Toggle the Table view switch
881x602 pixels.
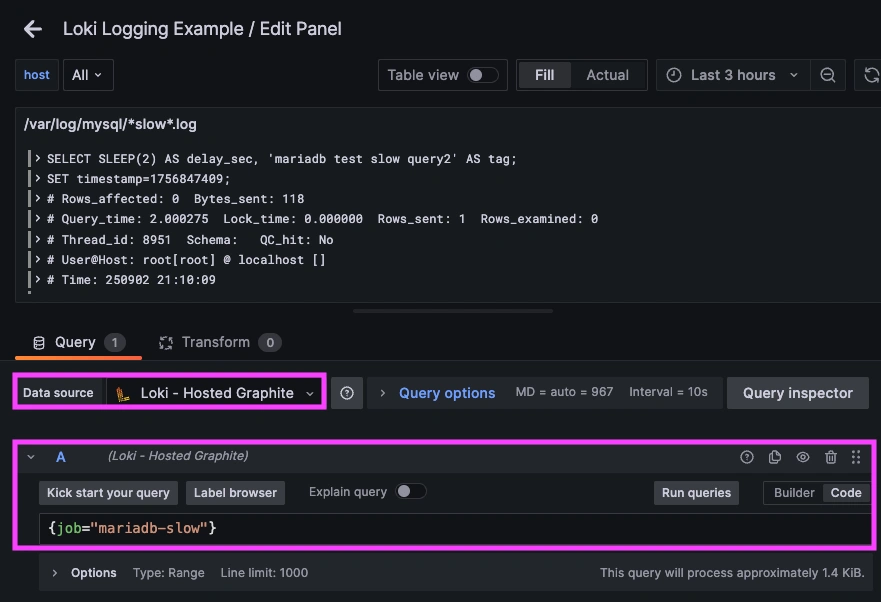(483, 75)
